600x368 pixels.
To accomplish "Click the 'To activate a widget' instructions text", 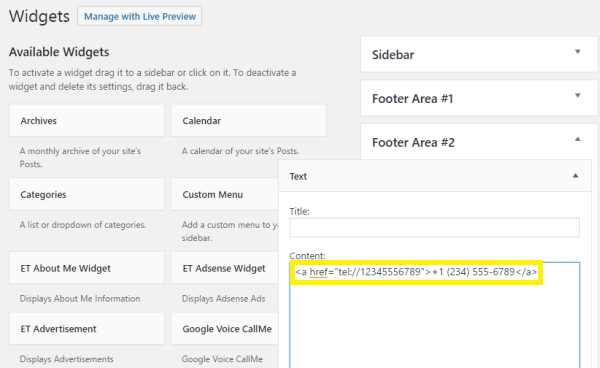I will (x=153, y=80).
